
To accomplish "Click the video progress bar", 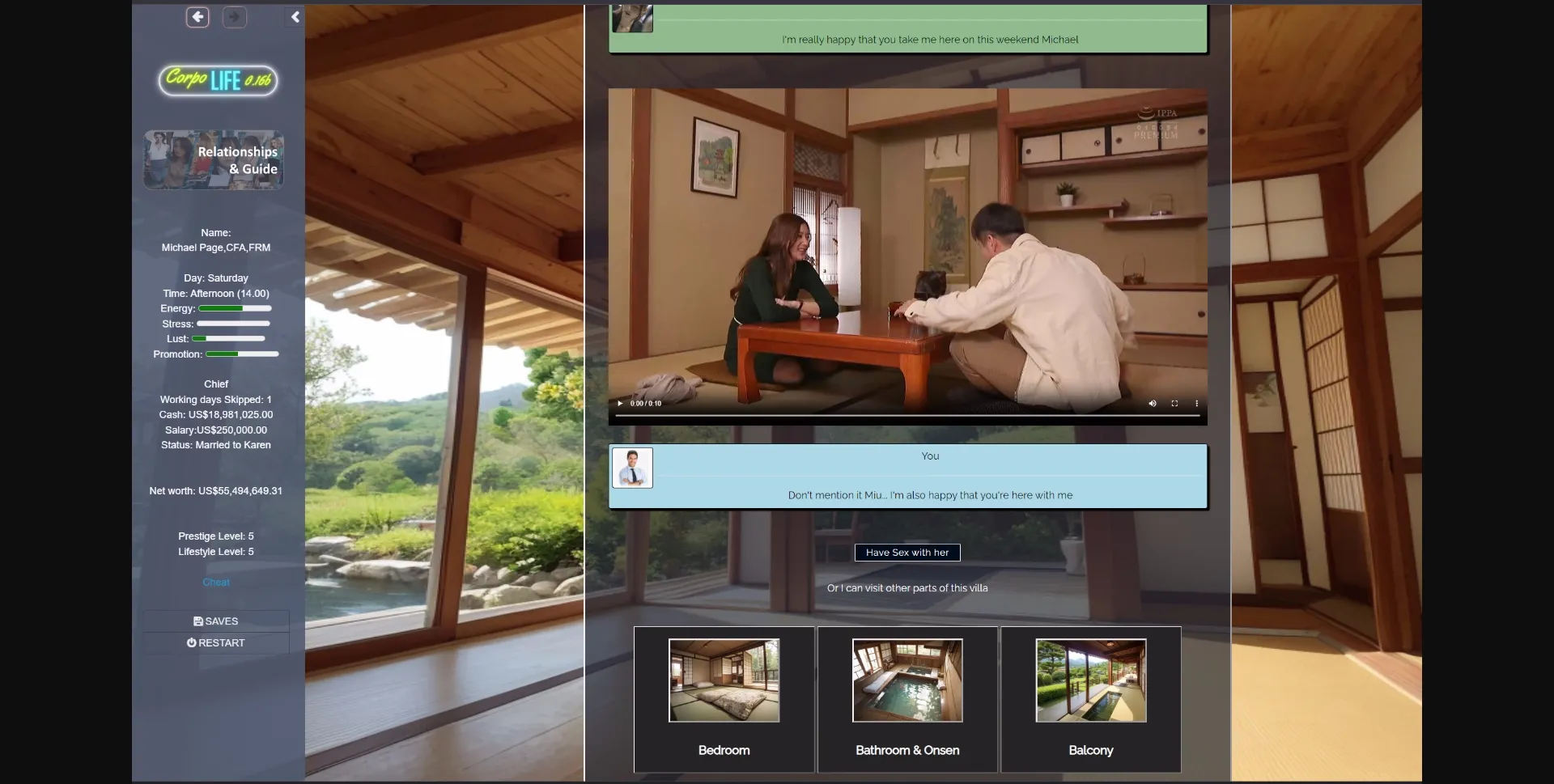I will 906,415.
